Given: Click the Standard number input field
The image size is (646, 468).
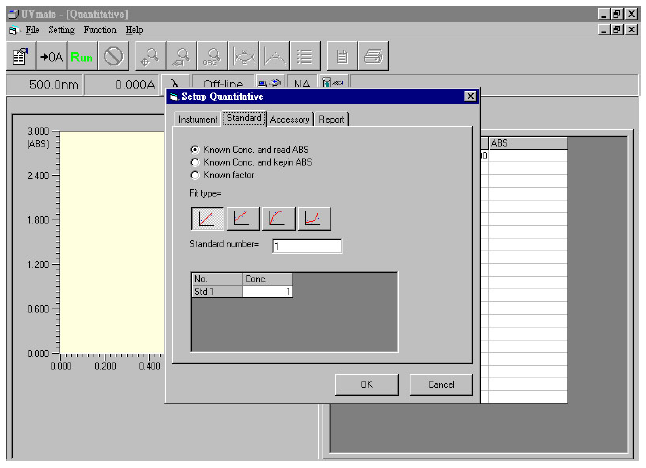Looking at the screenshot, I should click(306, 246).
